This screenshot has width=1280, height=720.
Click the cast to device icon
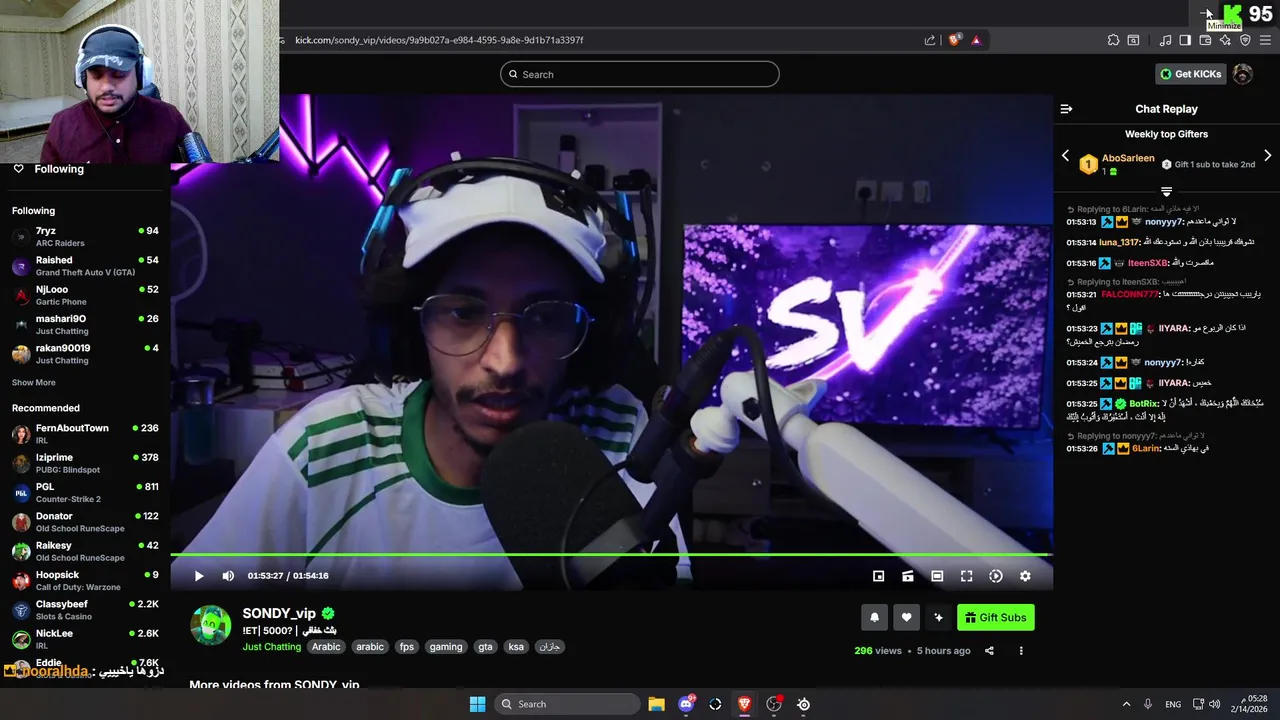coord(908,576)
